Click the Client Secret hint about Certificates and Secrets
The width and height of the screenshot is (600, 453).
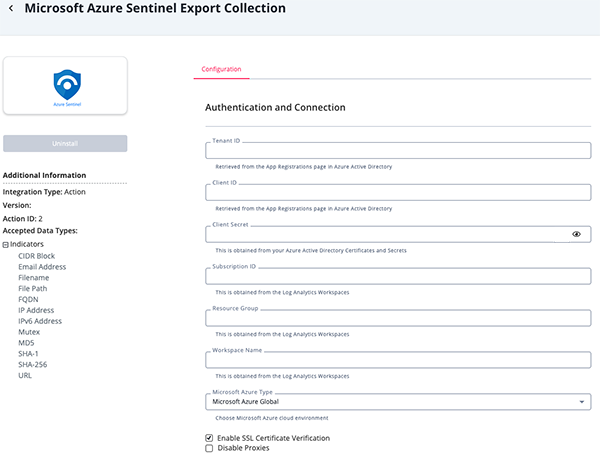point(311,251)
